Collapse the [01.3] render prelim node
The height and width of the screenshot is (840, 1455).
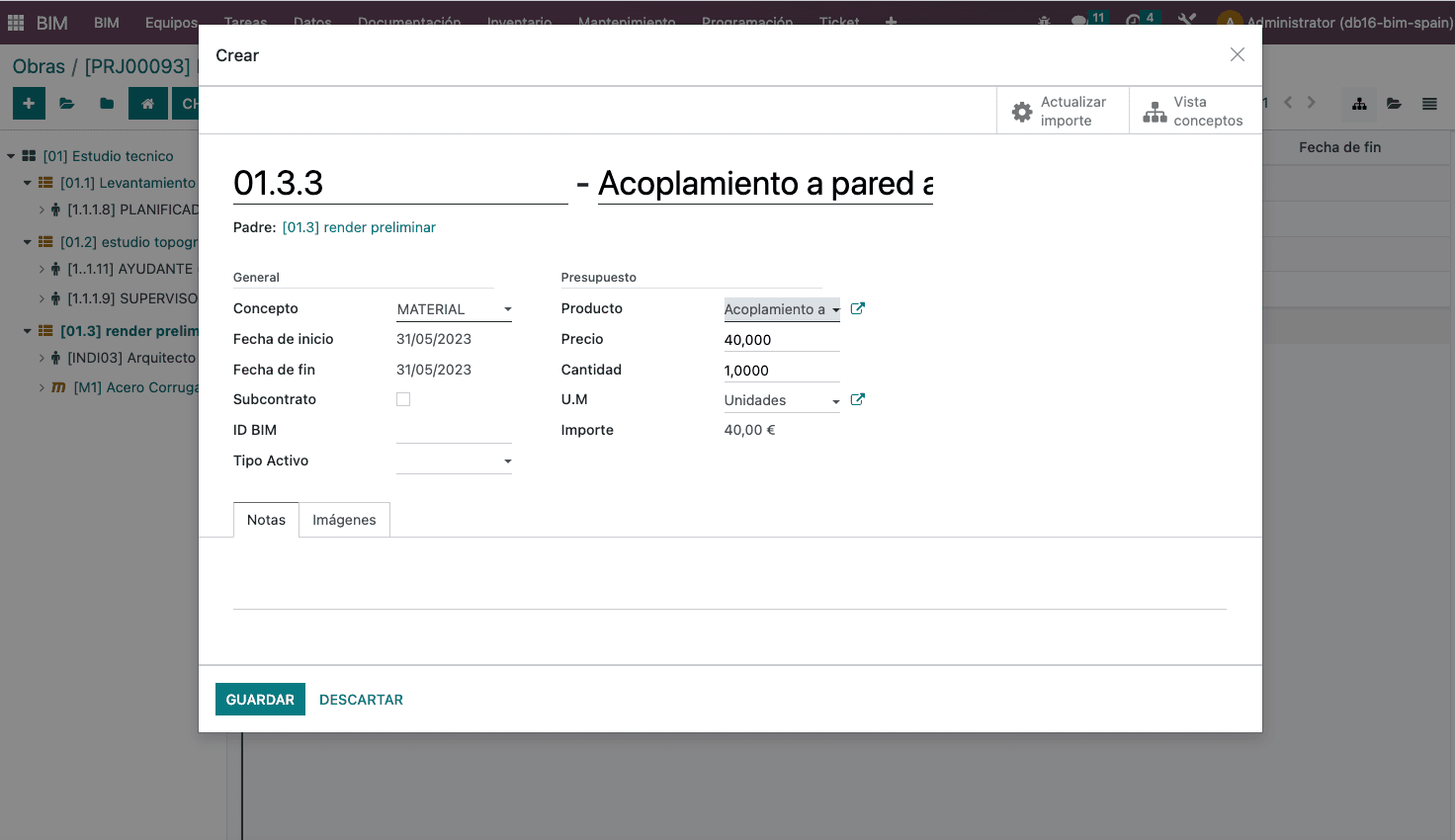[x=28, y=331]
